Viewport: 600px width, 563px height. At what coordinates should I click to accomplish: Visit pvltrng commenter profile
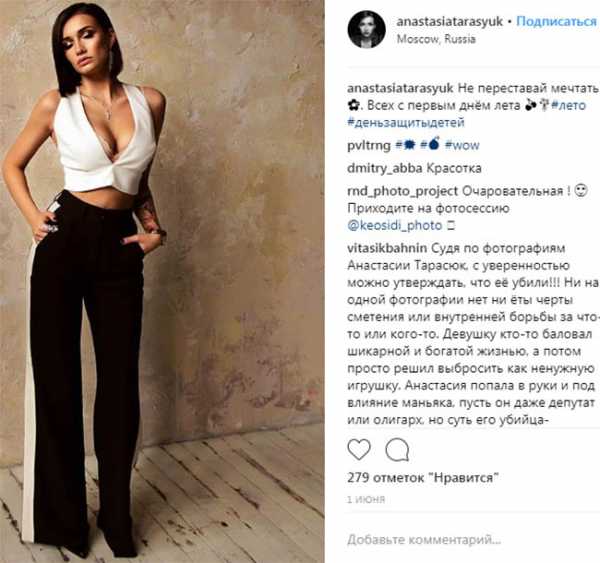(x=368, y=145)
